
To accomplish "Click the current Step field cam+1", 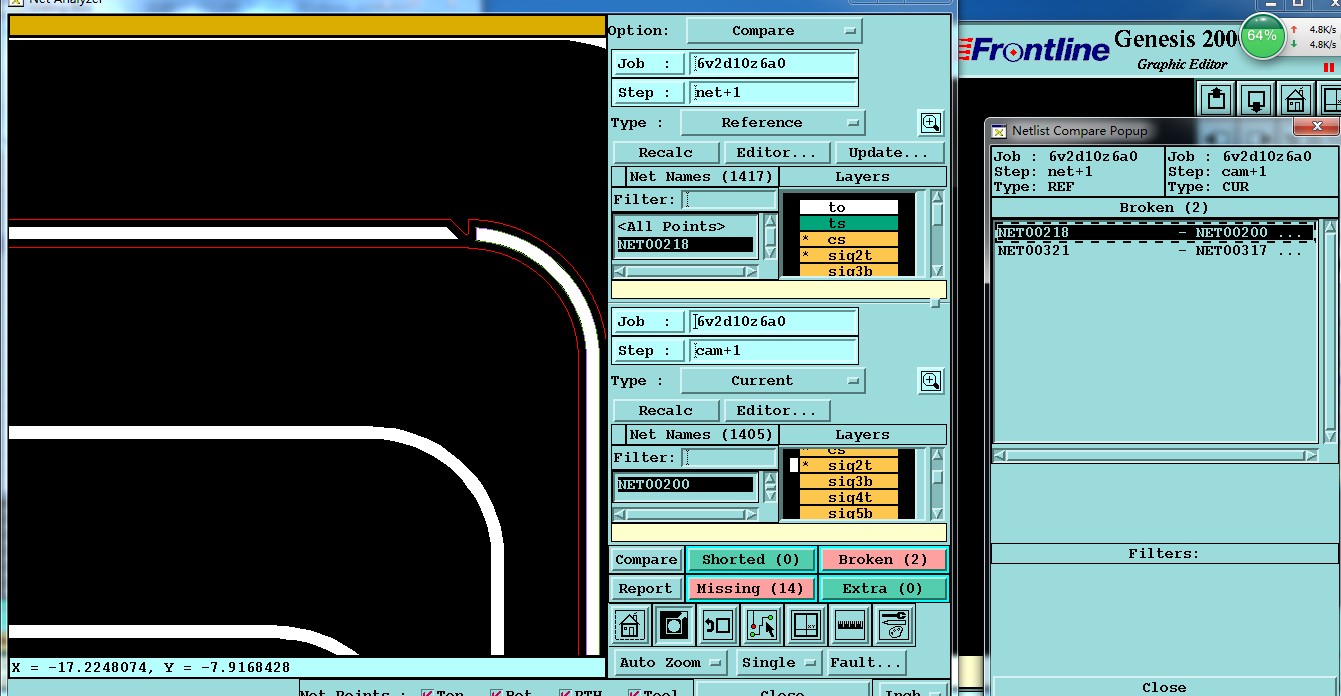I will (773, 351).
